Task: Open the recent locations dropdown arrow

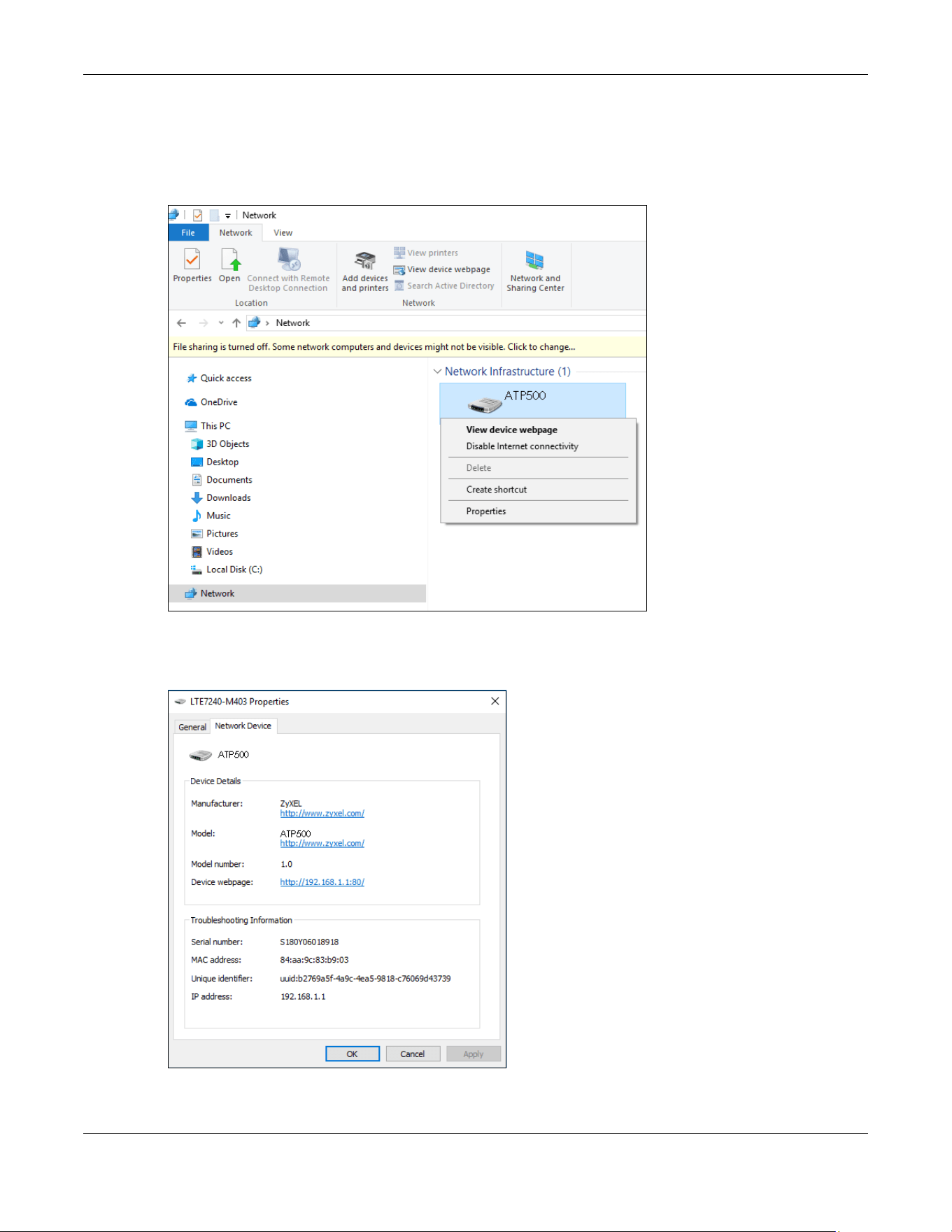Action: click(x=221, y=323)
